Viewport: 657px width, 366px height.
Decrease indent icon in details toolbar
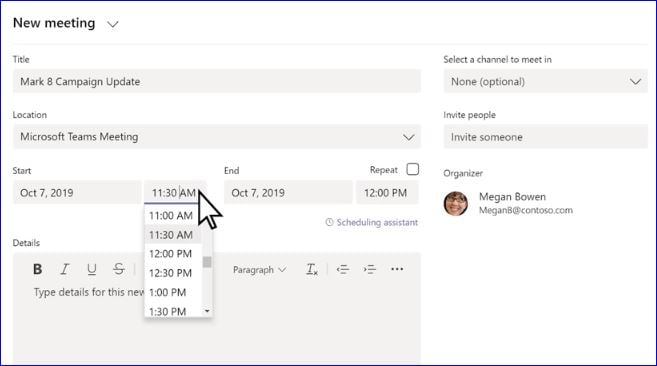[343, 269]
